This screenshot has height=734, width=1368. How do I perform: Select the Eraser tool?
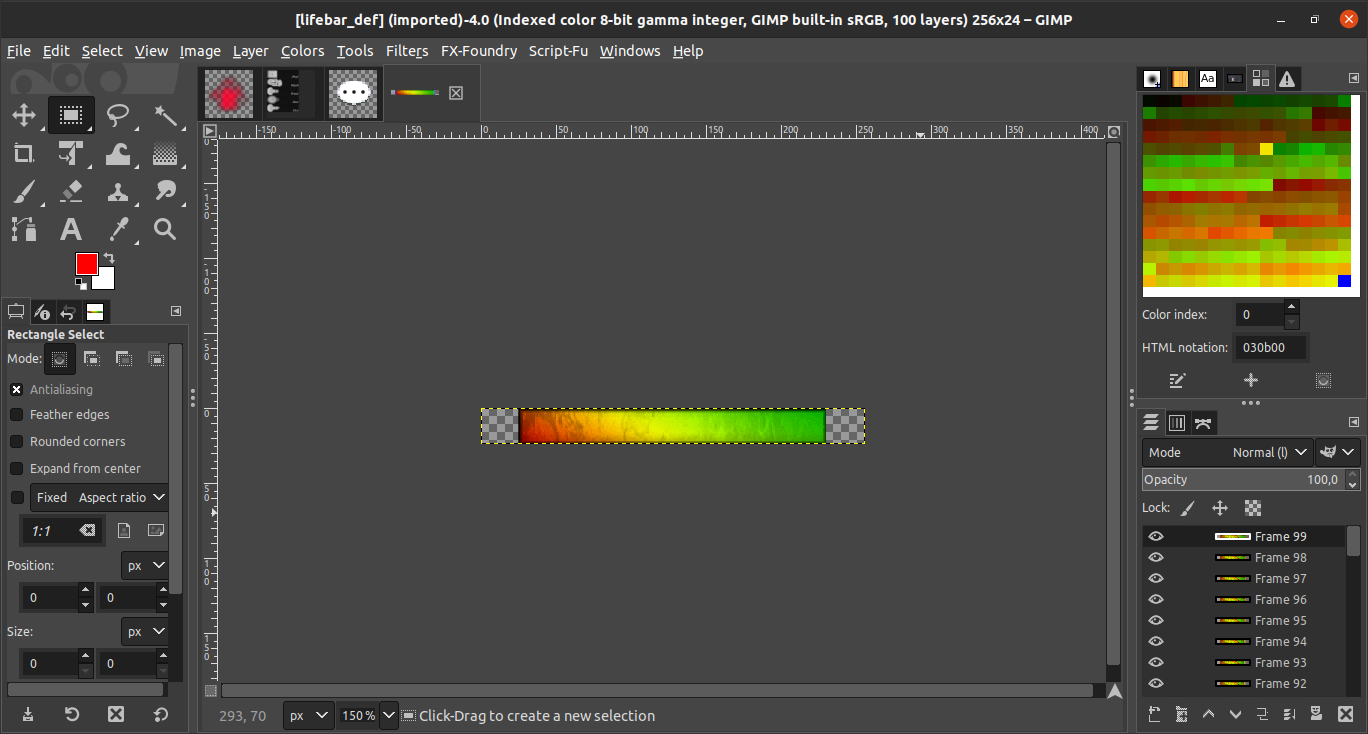(x=71, y=191)
